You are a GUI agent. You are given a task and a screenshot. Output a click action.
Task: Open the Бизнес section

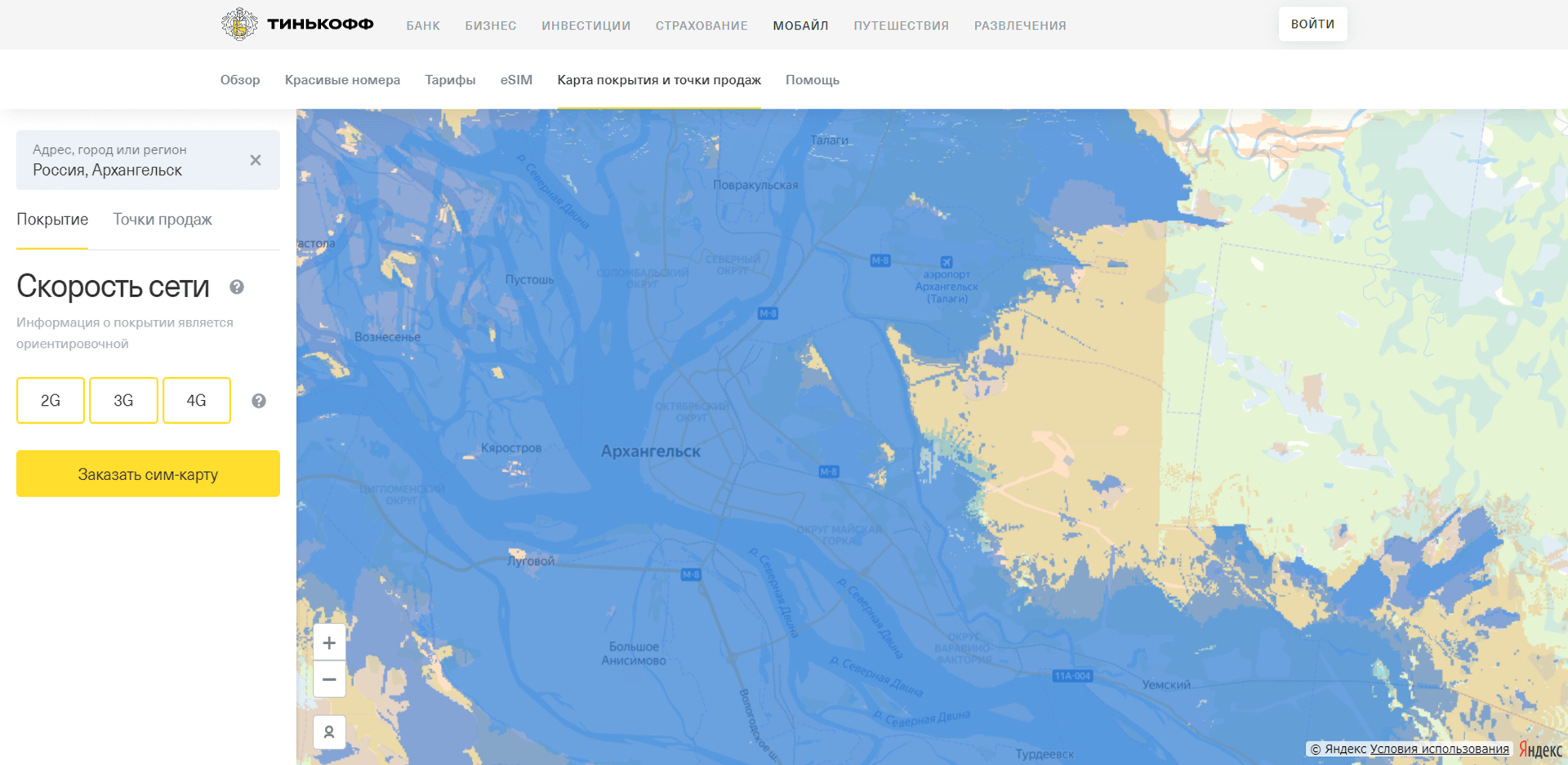(491, 25)
